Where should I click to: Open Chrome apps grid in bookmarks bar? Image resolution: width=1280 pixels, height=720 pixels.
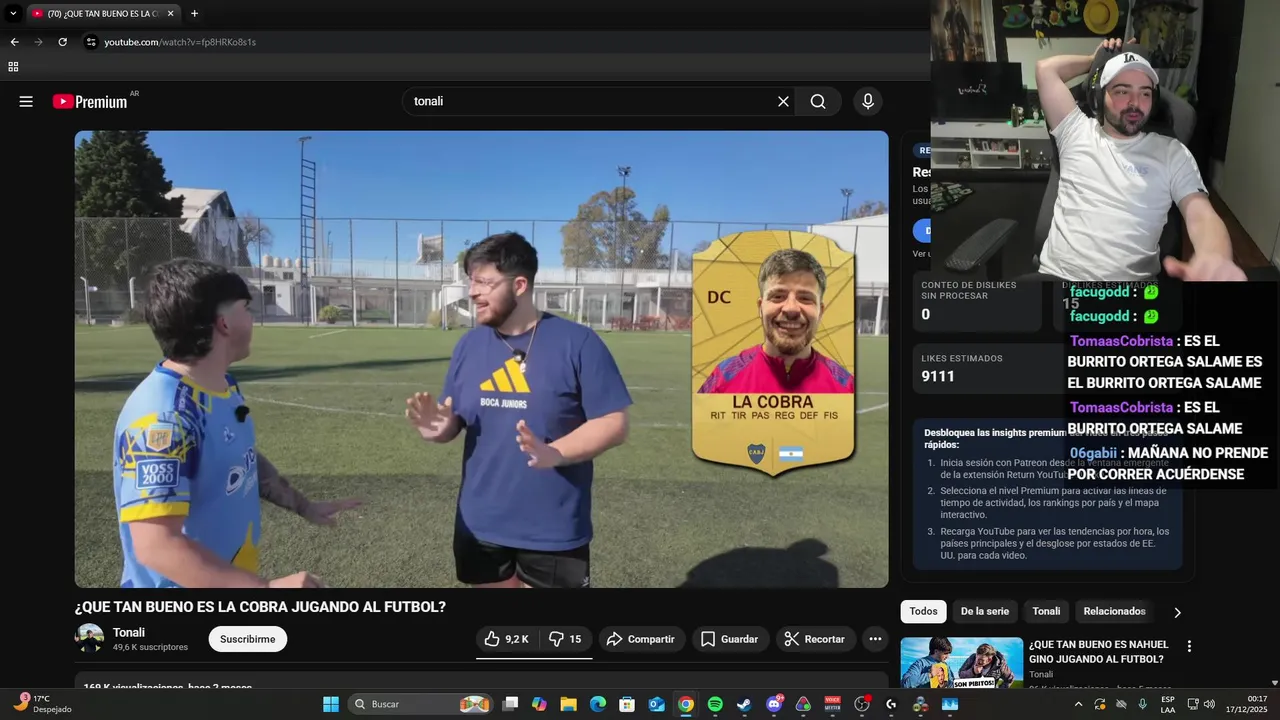13,67
